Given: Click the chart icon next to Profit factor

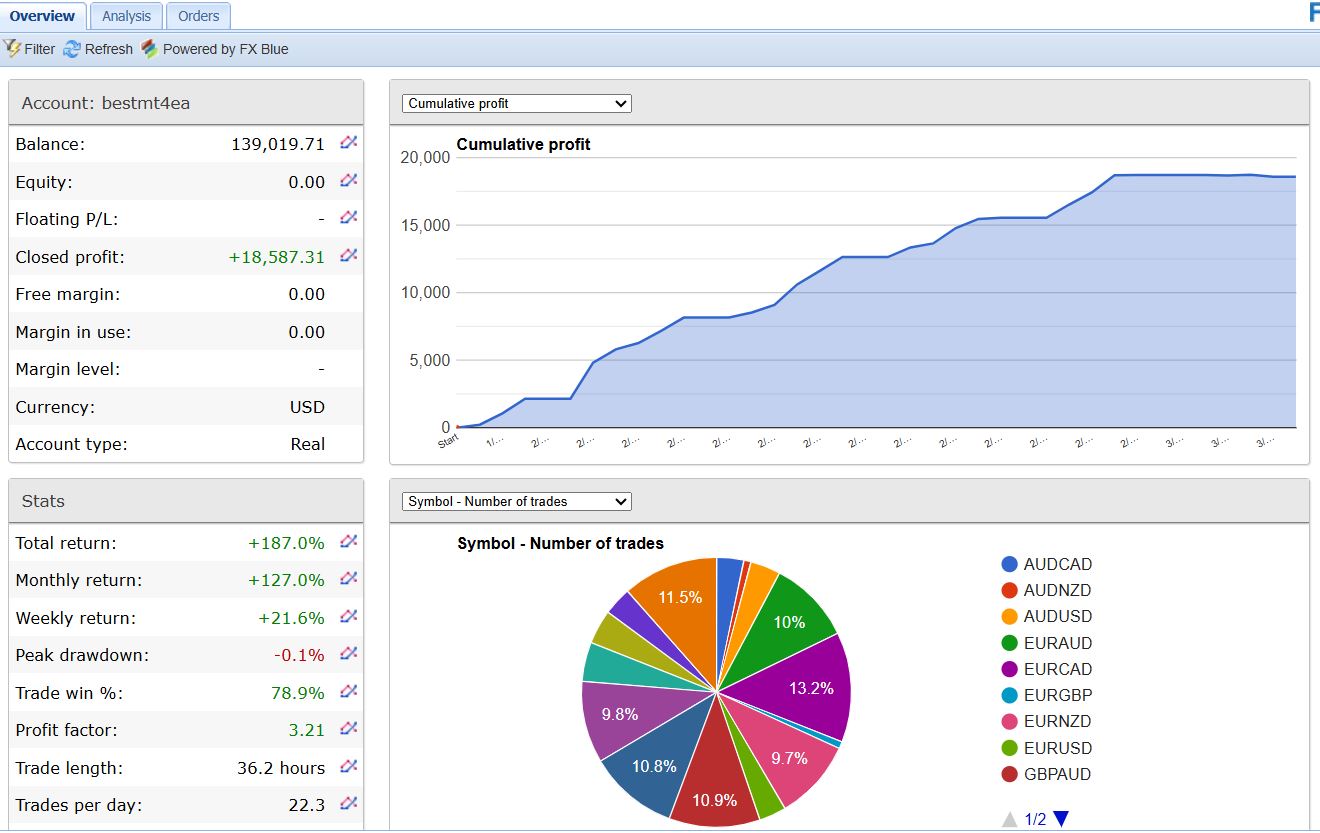Looking at the screenshot, I should (348, 730).
